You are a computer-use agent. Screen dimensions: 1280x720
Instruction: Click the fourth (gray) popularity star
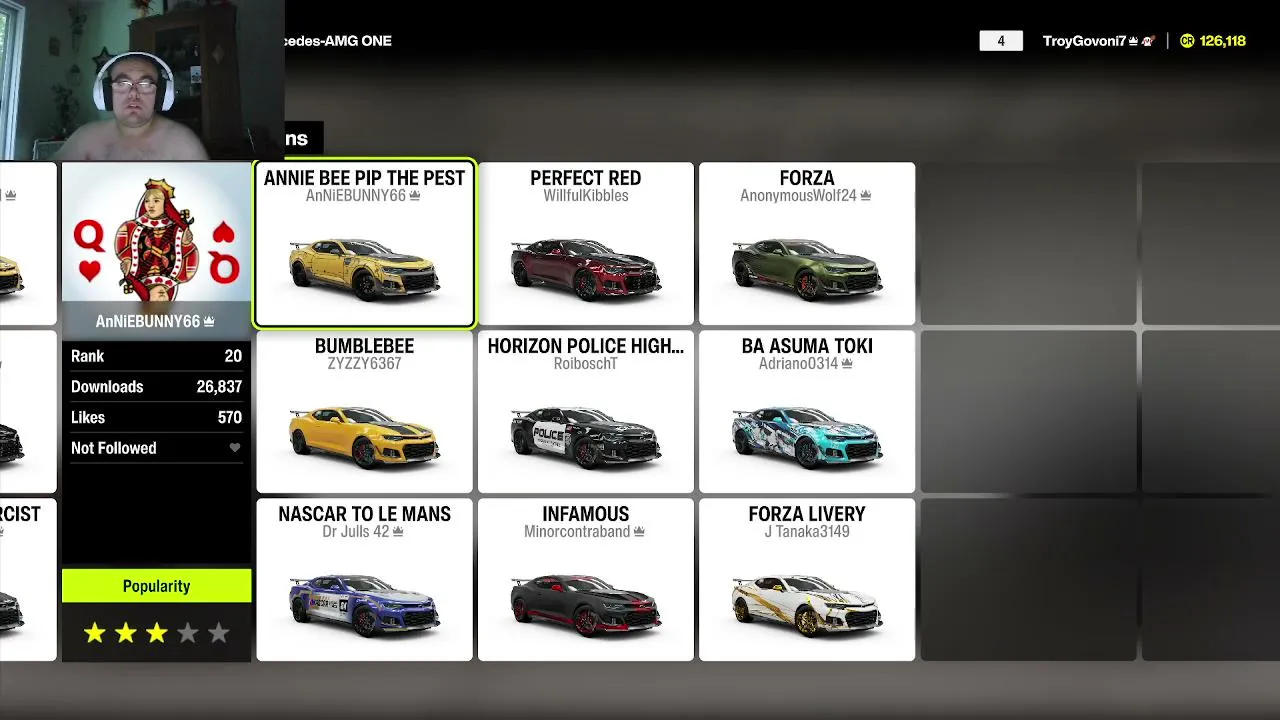click(188, 632)
